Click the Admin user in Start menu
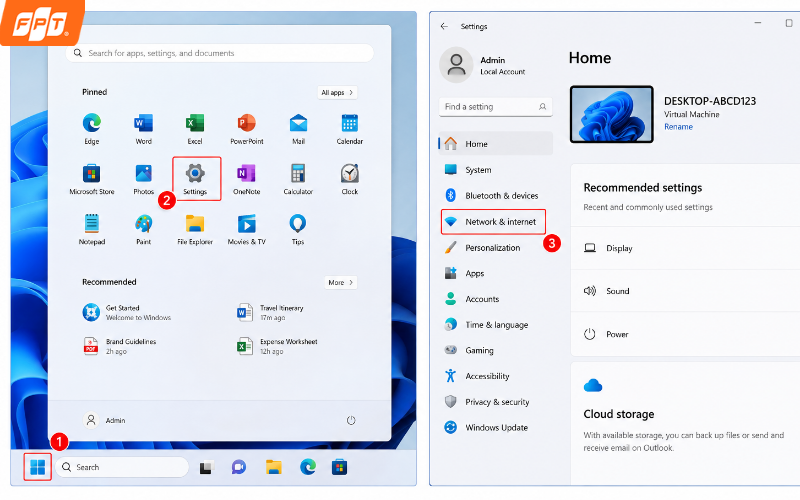 pos(105,420)
